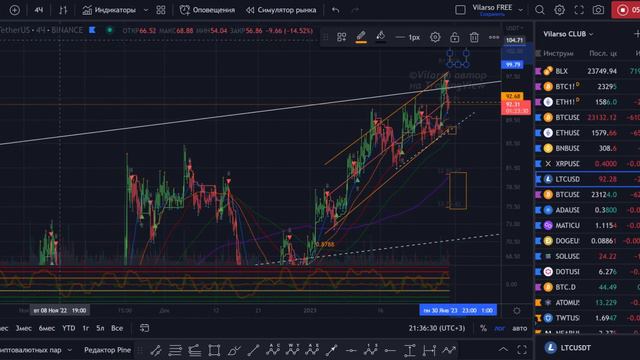Add a symbol to the watchlist

[637, 34]
